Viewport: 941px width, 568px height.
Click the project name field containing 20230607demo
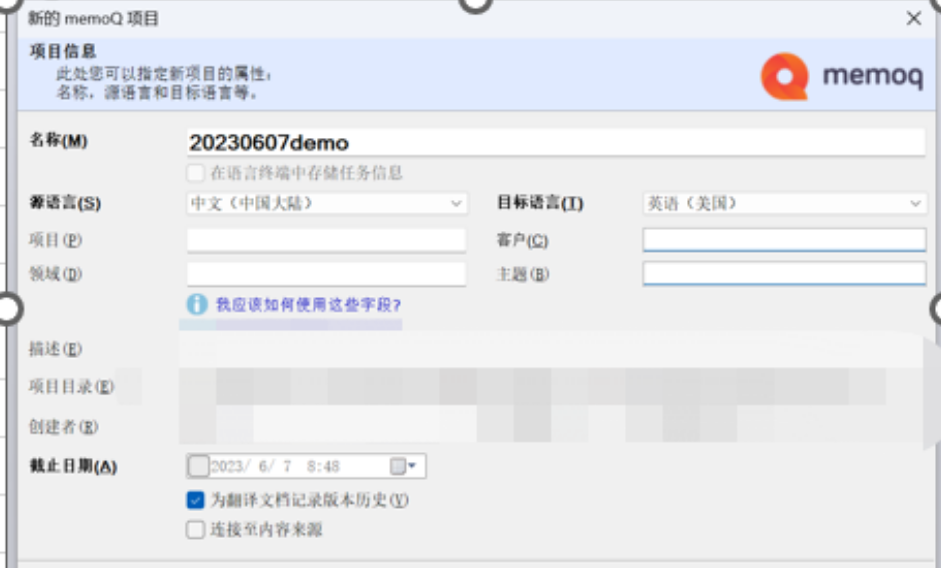(556, 143)
